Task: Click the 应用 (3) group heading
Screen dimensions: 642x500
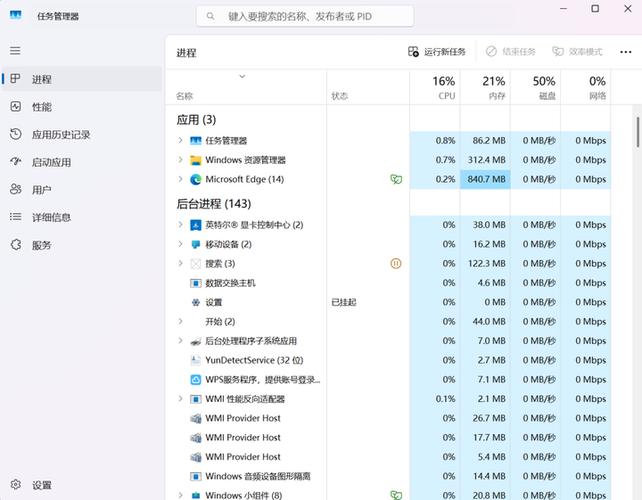Action: [196, 120]
